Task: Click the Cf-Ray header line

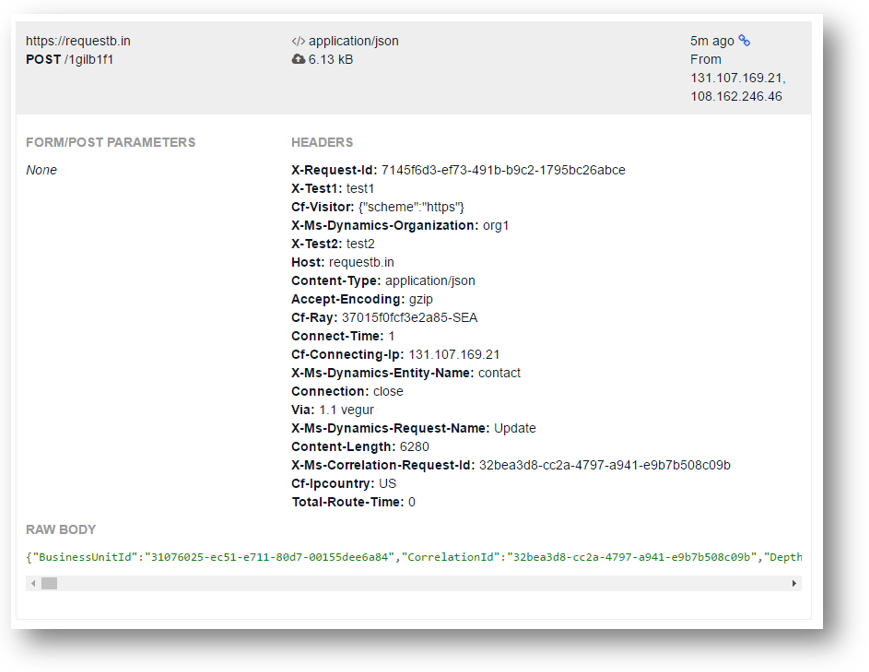Action: click(x=384, y=317)
